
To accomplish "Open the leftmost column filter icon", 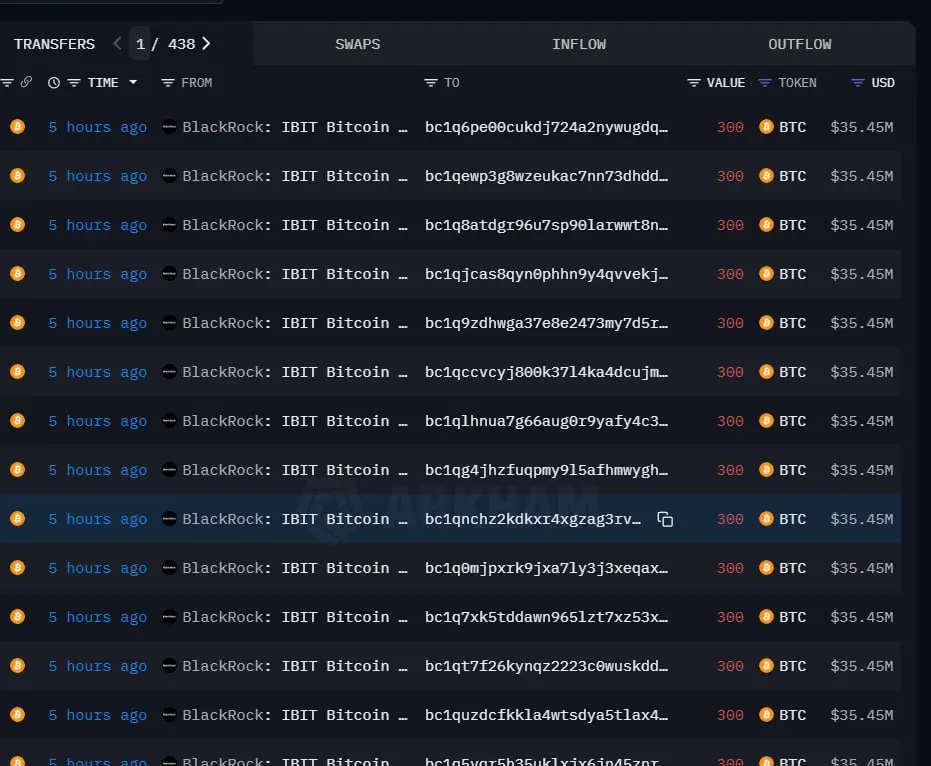I will [x=7, y=83].
